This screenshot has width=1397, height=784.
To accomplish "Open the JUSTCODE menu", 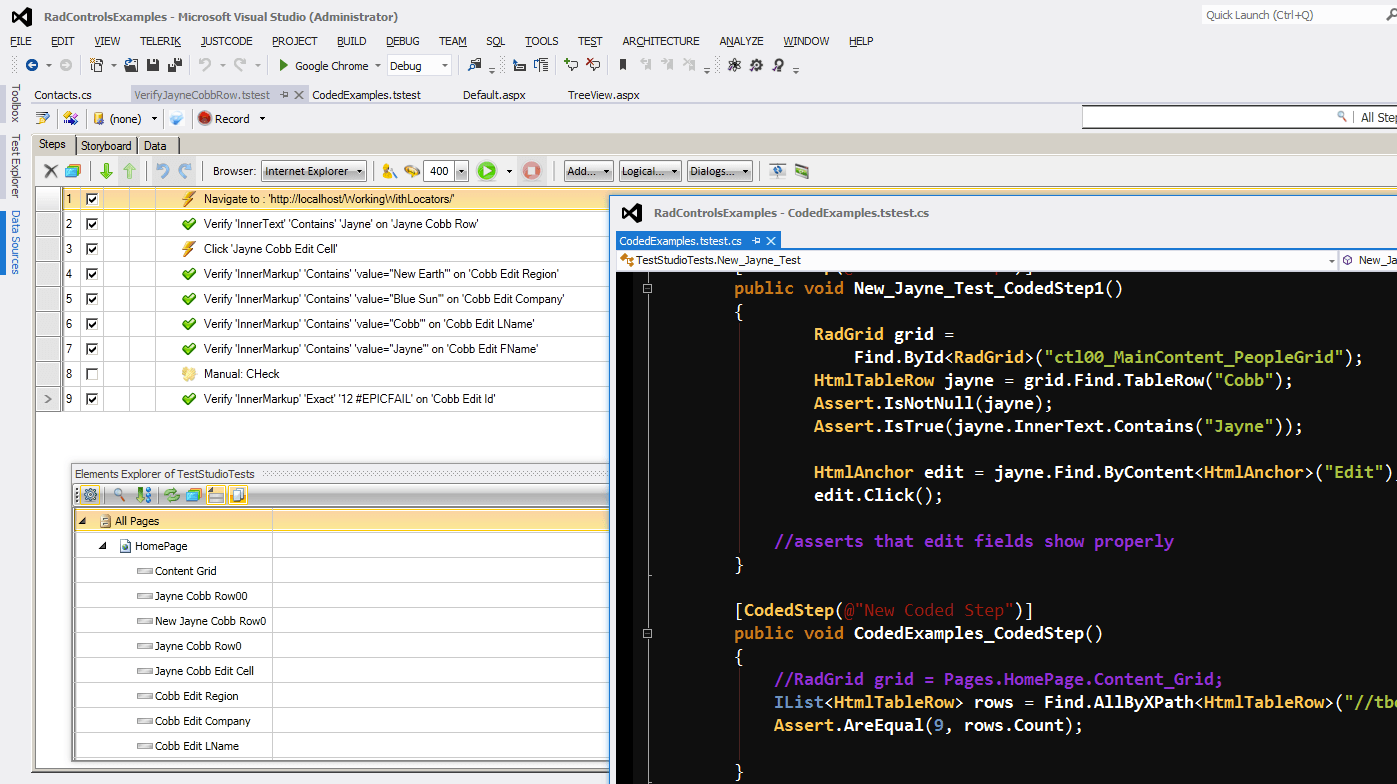I will [226, 41].
